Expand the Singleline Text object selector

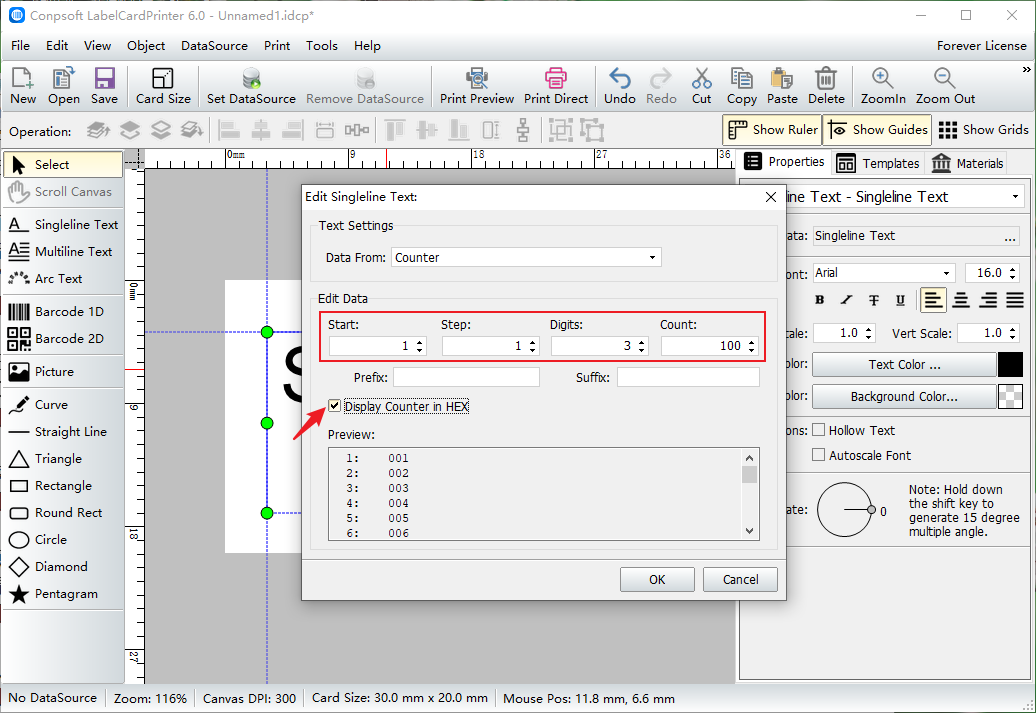(1014, 197)
